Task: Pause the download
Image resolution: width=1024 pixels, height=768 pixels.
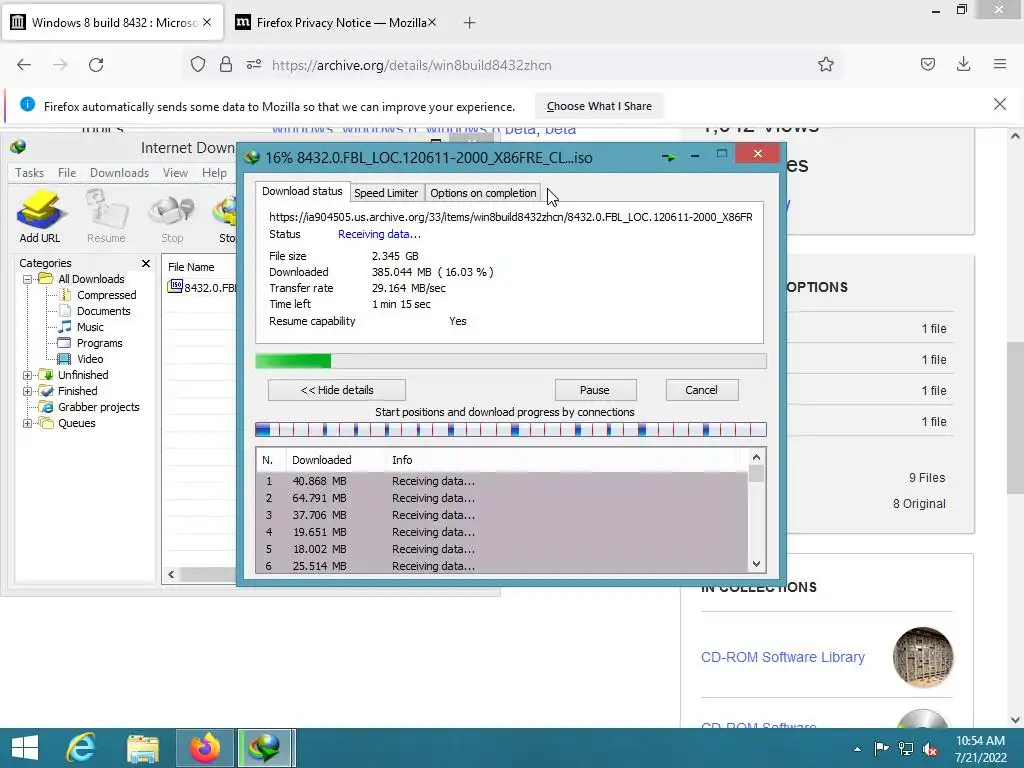Action: 594,390
